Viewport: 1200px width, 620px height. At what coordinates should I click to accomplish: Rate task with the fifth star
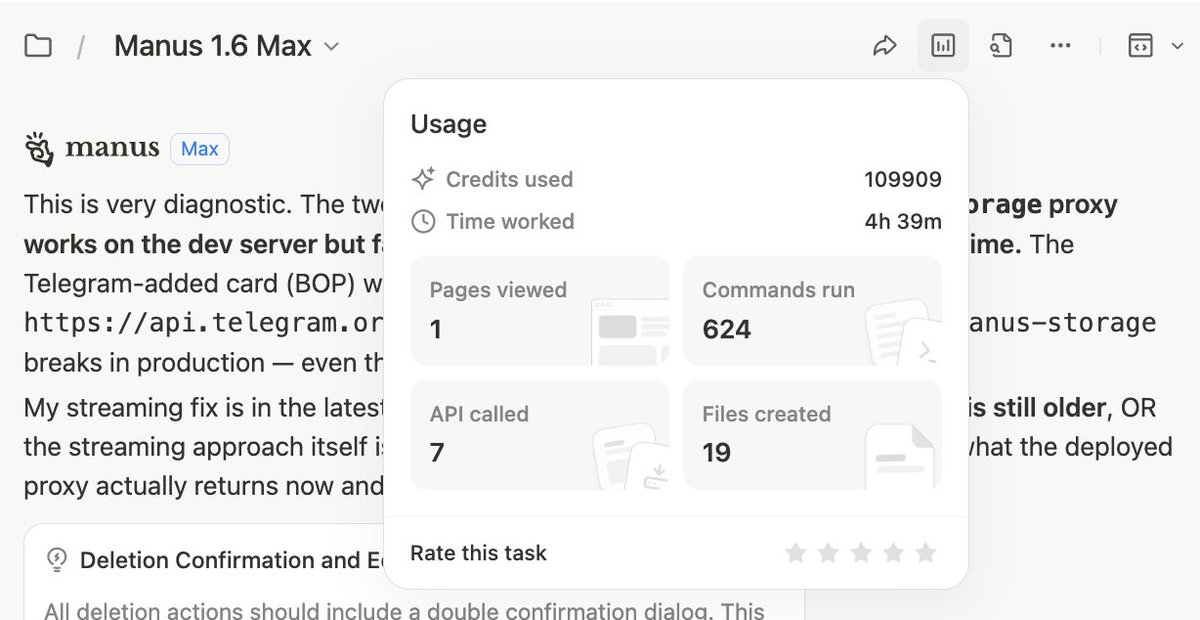pos(926,553)
